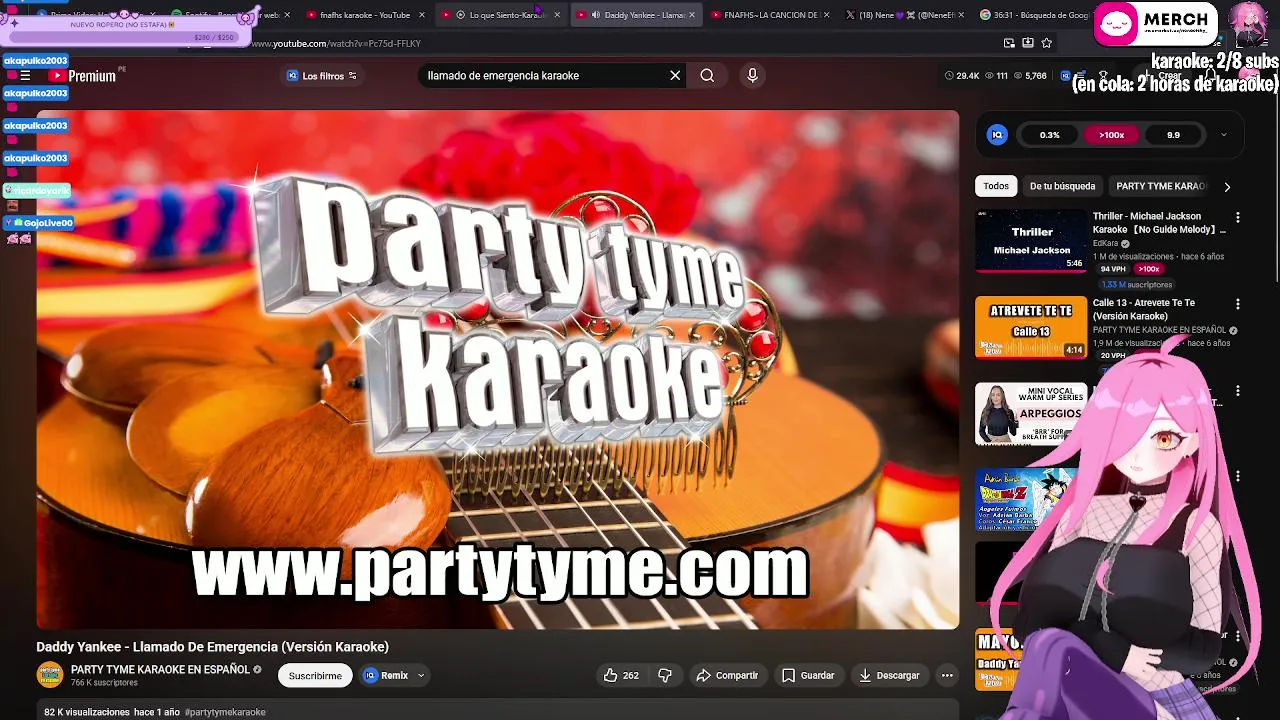Open Mini Vocal Warm Up Arpeggios thumbnail
This screenshot has width=1280, height=720.
[x=1031, y=414]
